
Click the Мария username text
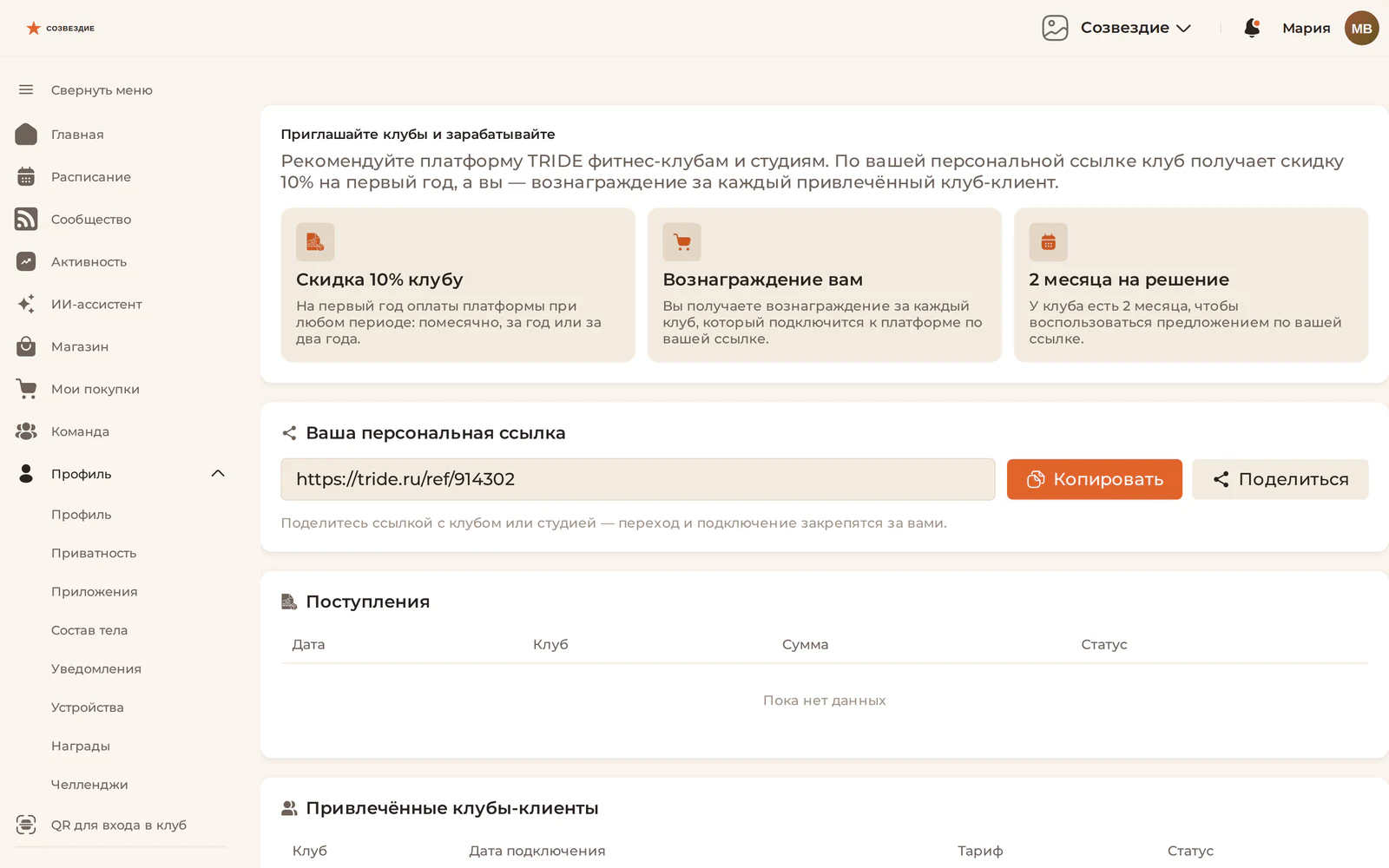(1306, 28)
